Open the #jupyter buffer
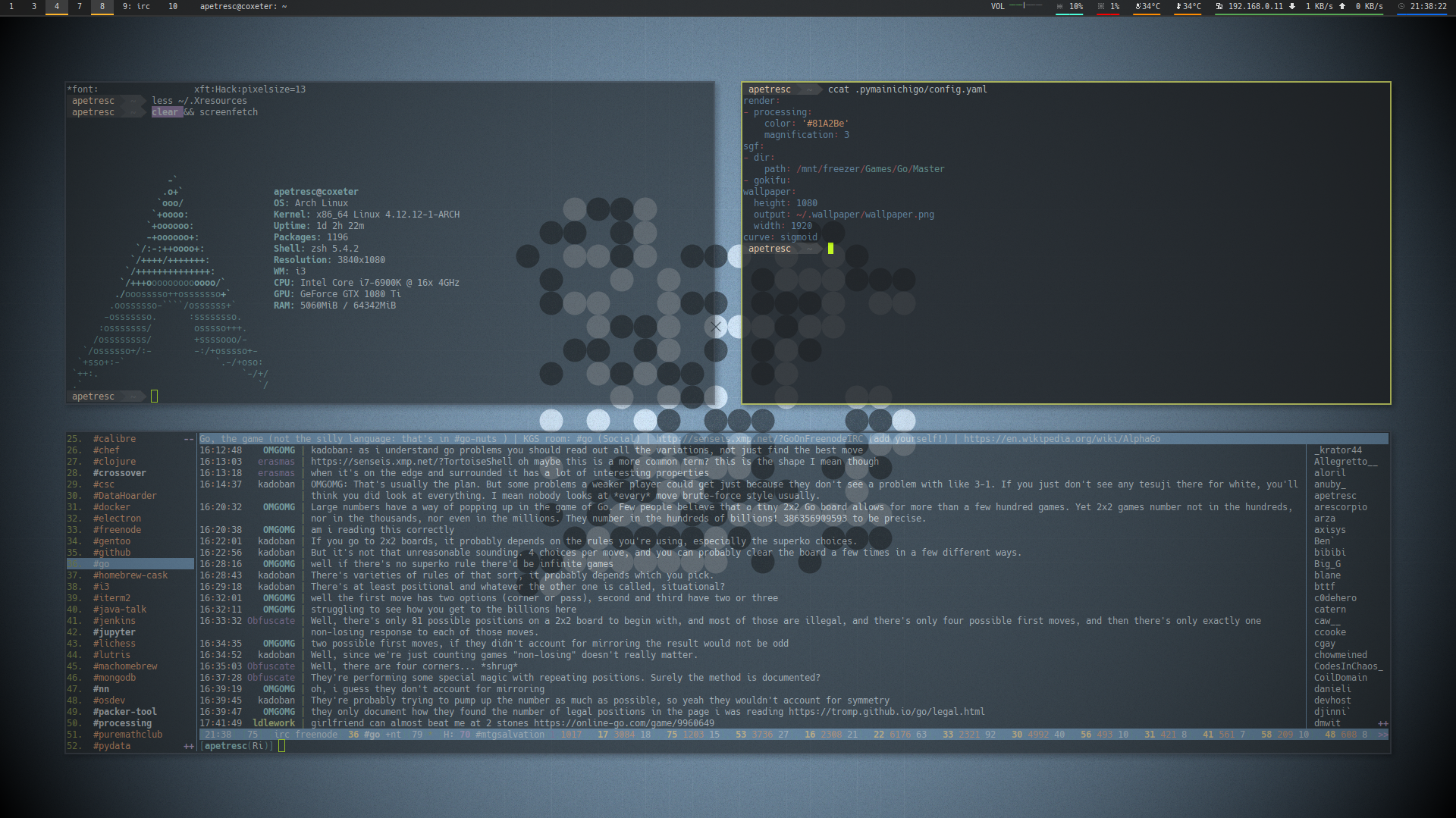 (115, 632)
